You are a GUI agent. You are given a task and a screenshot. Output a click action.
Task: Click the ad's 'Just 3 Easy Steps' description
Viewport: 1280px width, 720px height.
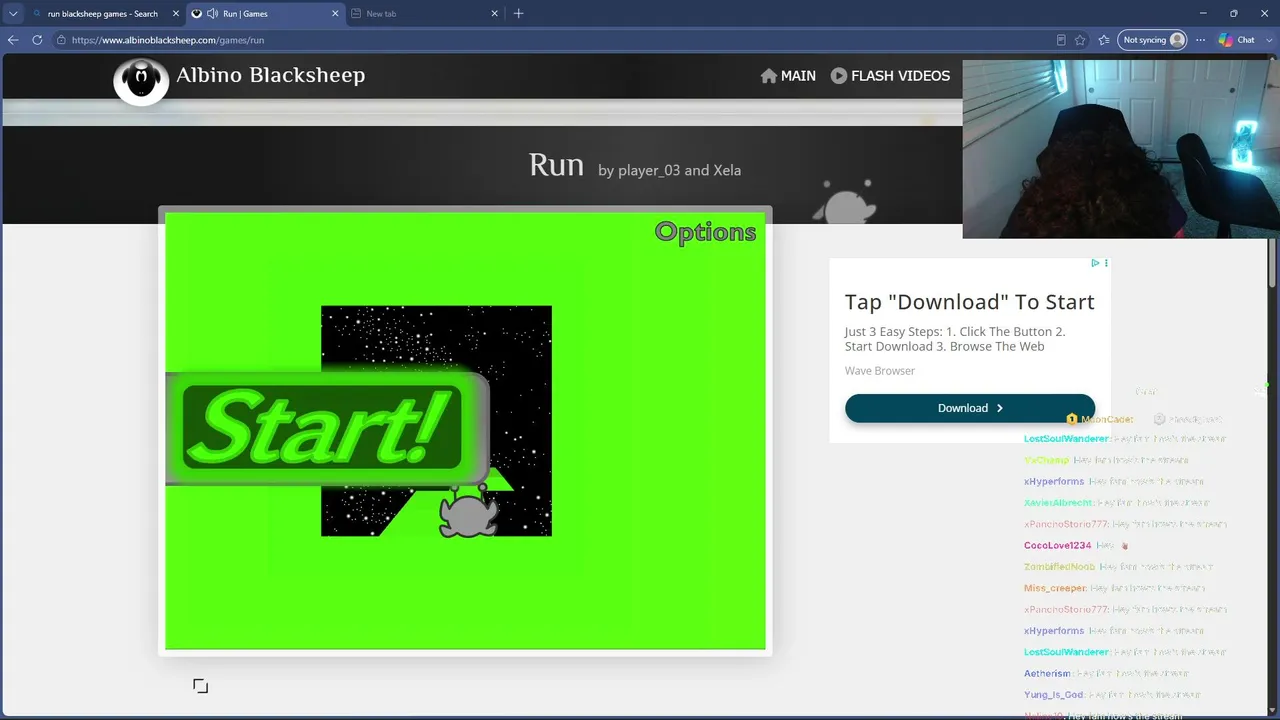[x=955, y=339]
